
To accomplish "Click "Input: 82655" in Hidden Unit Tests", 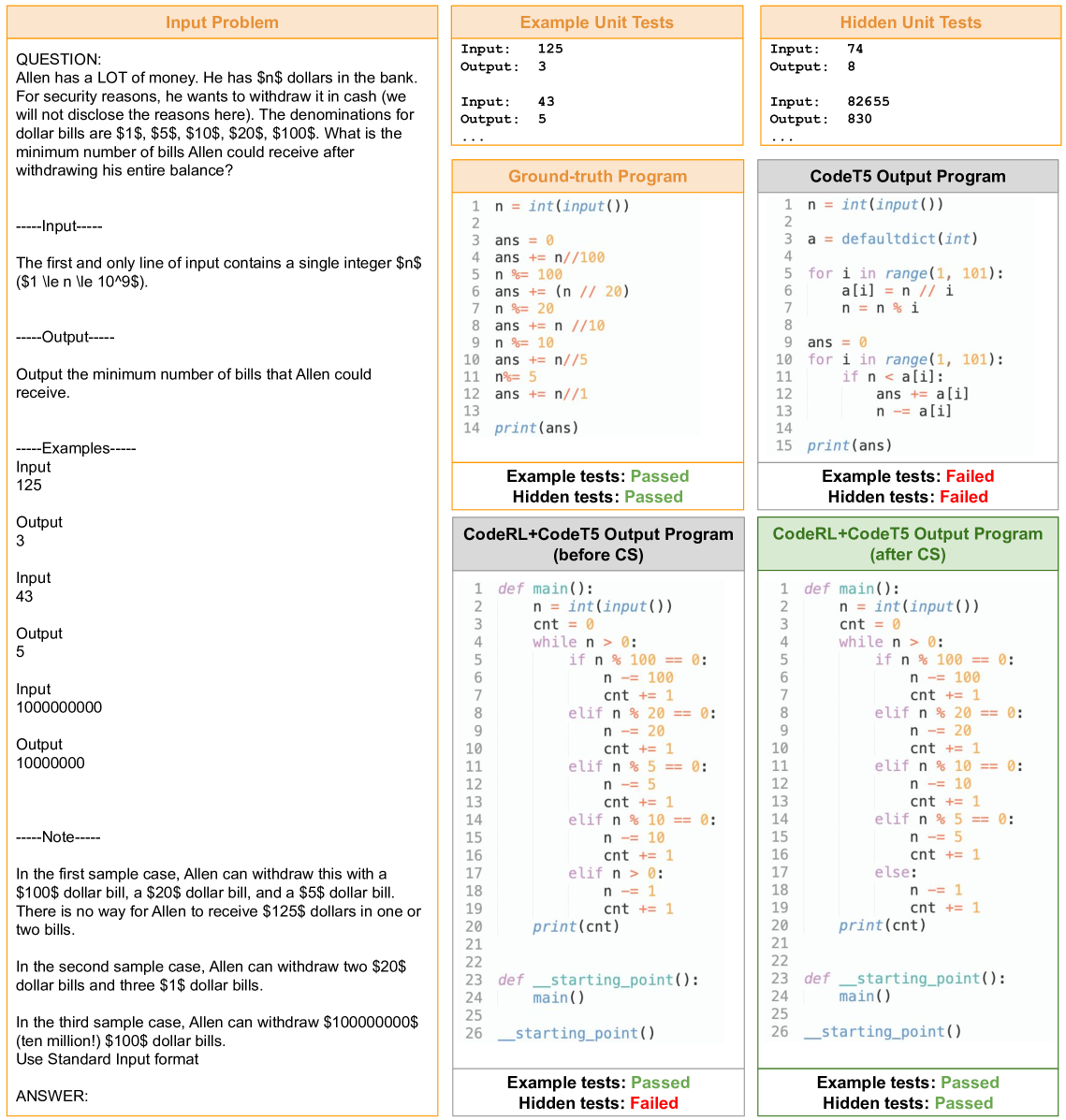I will (x=829, y=101).
